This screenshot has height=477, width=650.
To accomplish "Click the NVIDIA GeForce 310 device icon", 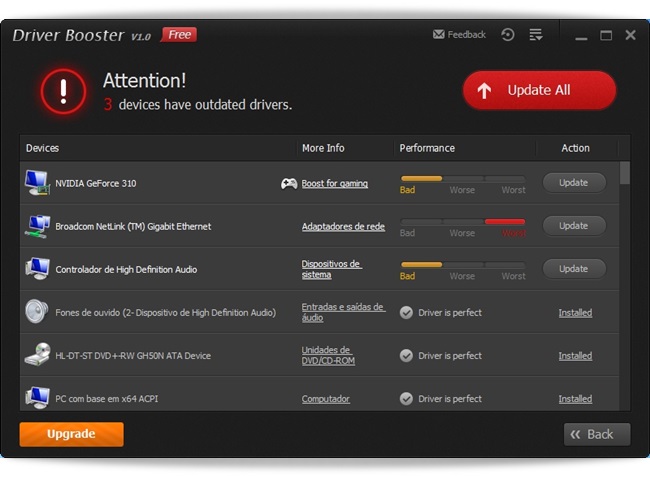I will point(37,183).
